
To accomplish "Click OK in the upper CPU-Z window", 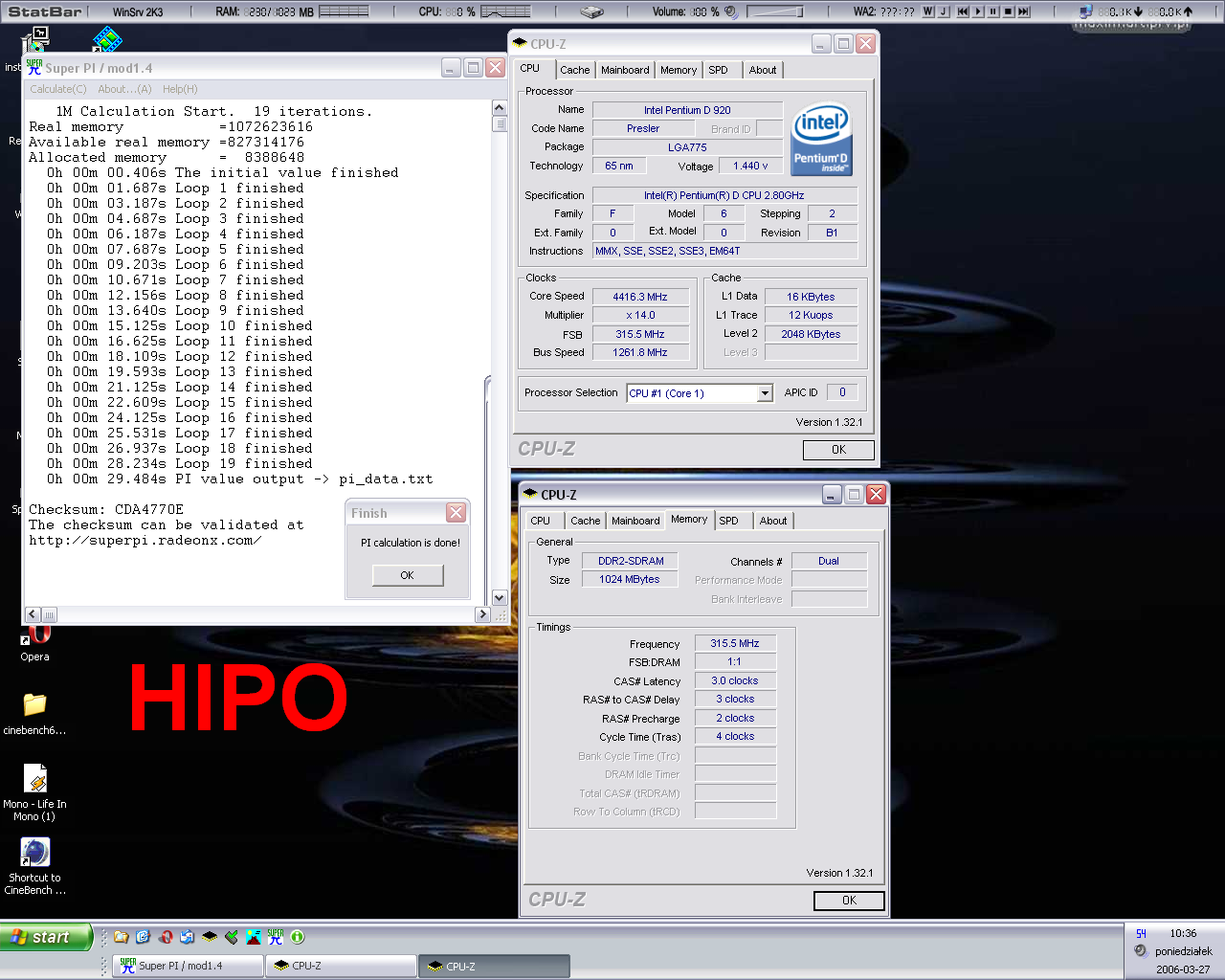I will pyautogui.click(x=838, y=450).
